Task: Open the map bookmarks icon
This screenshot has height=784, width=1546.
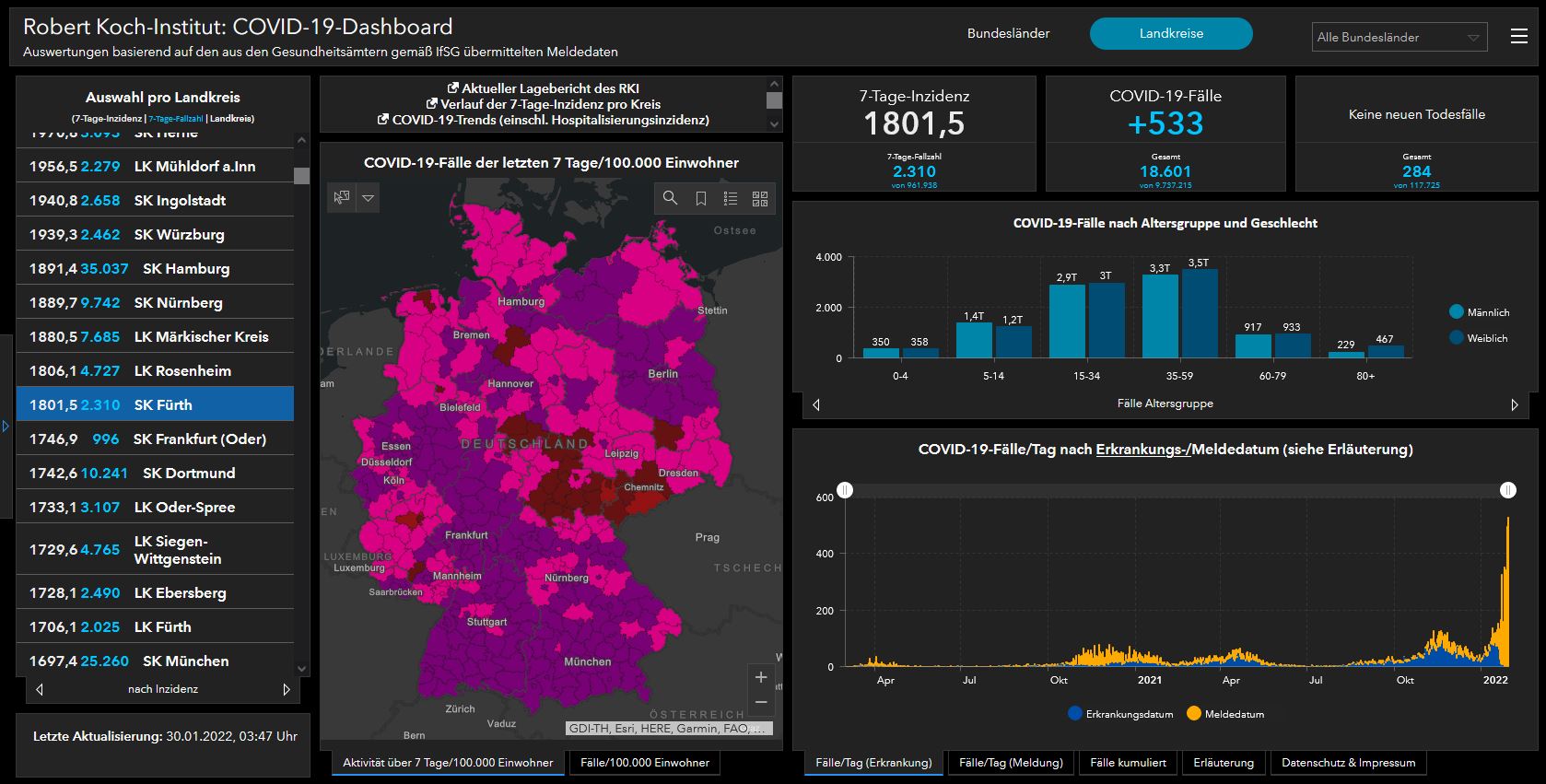Action: [700, 198]
